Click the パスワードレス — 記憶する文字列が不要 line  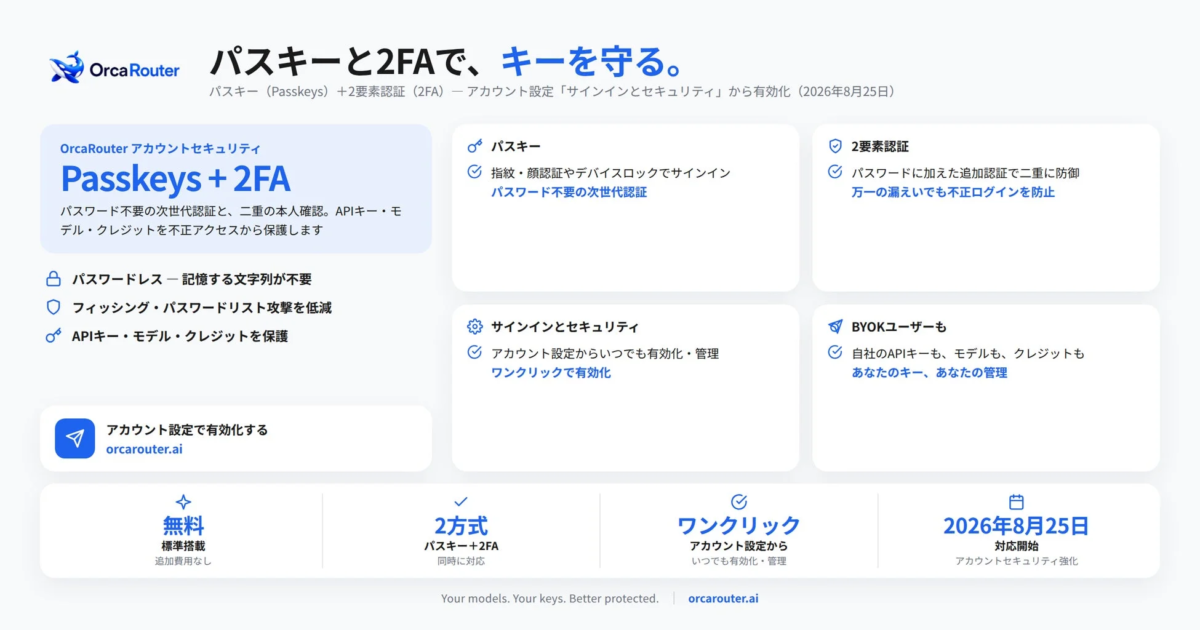[x=191, y=279]
